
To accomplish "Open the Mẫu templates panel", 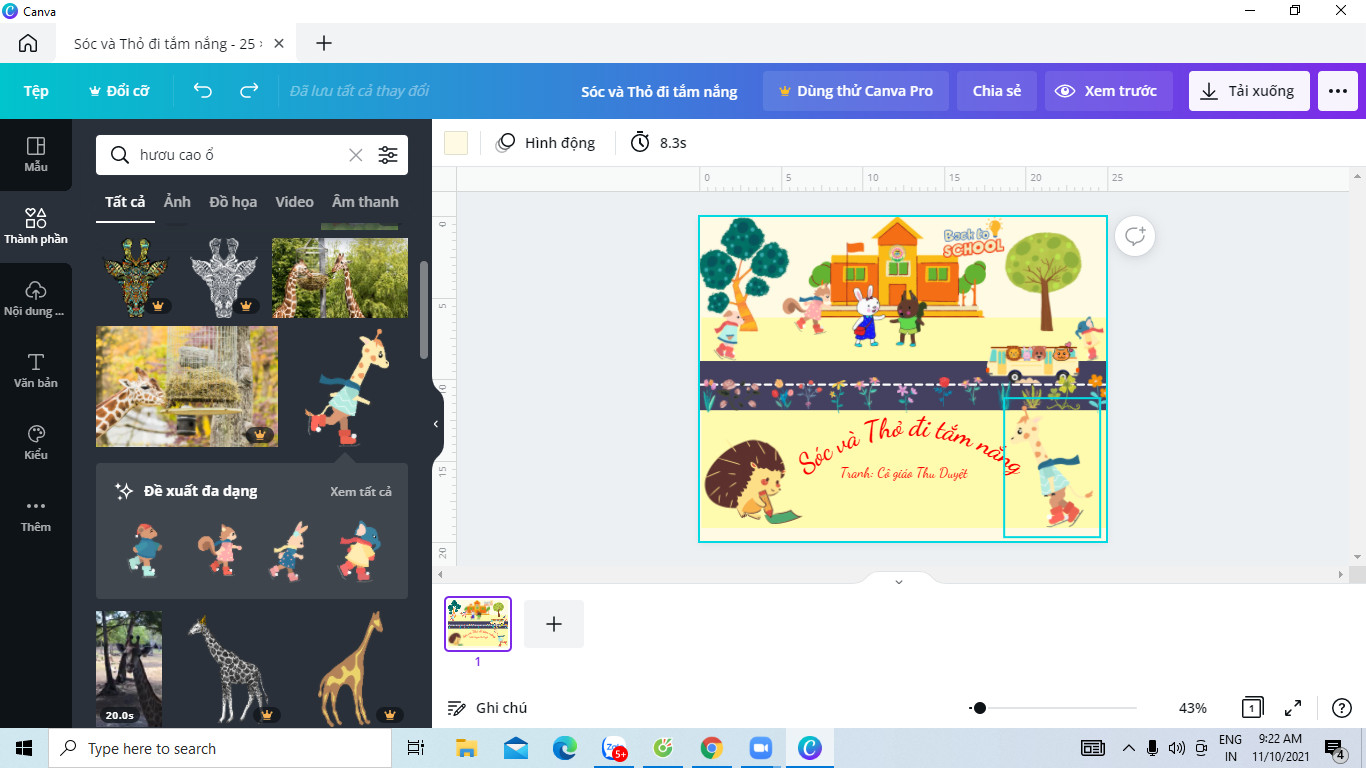I will (x=36, y=154).
